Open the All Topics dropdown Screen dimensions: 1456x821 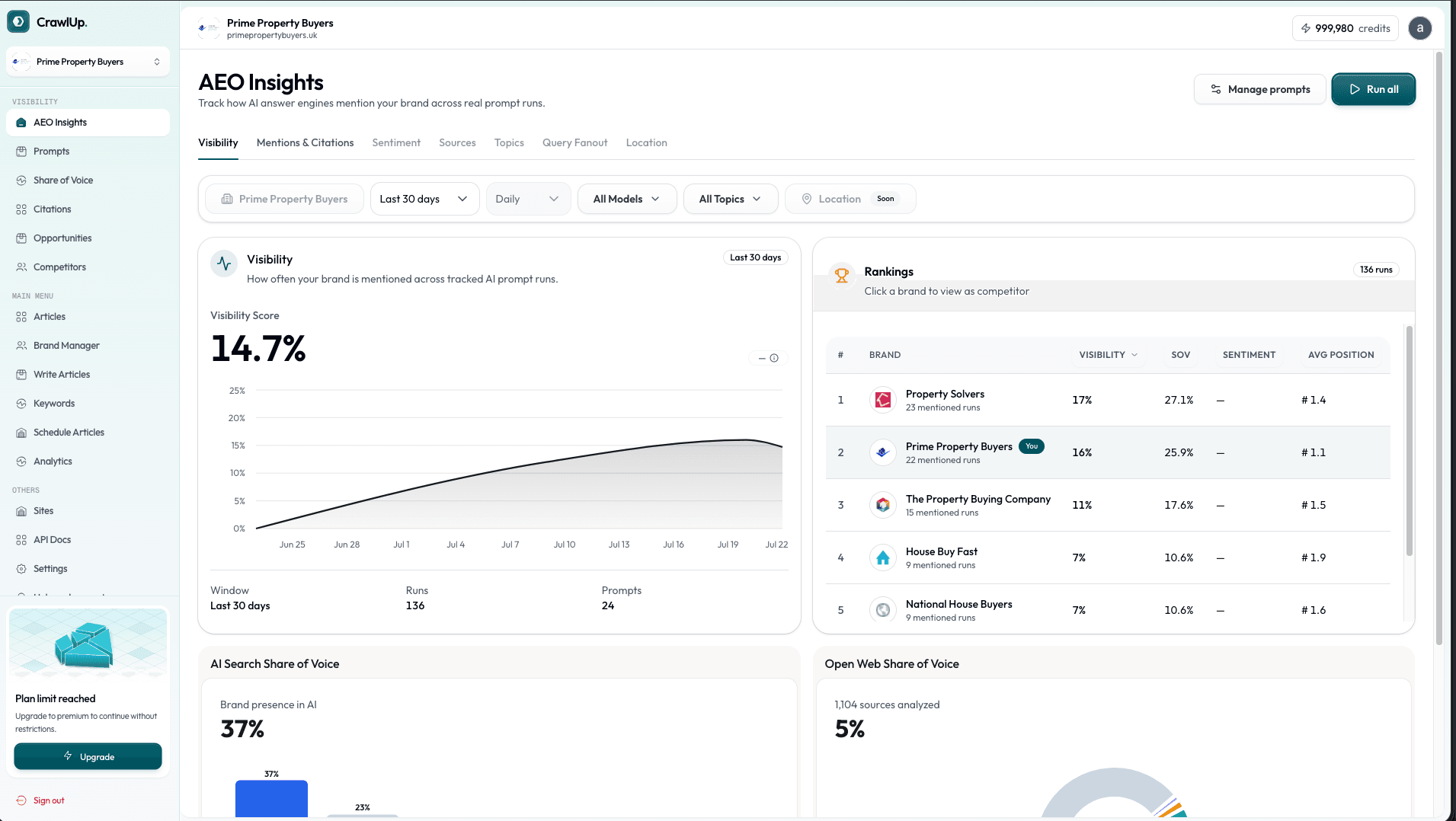731,199
